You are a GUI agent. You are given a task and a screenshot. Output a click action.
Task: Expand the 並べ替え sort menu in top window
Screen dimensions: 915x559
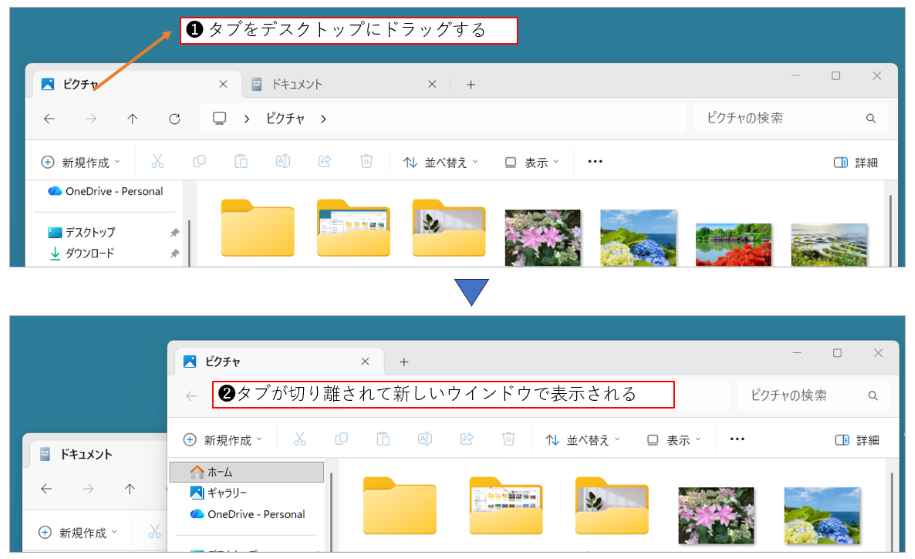point(440,162)
